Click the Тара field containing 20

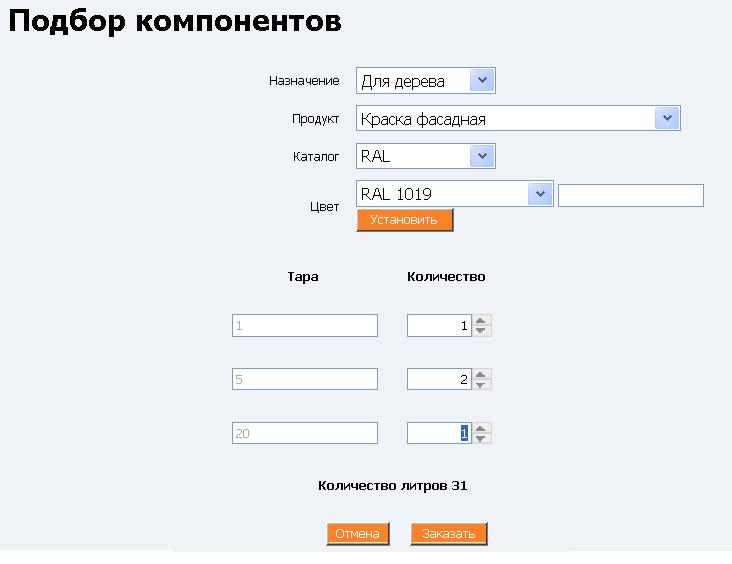(x=305, y=434)
